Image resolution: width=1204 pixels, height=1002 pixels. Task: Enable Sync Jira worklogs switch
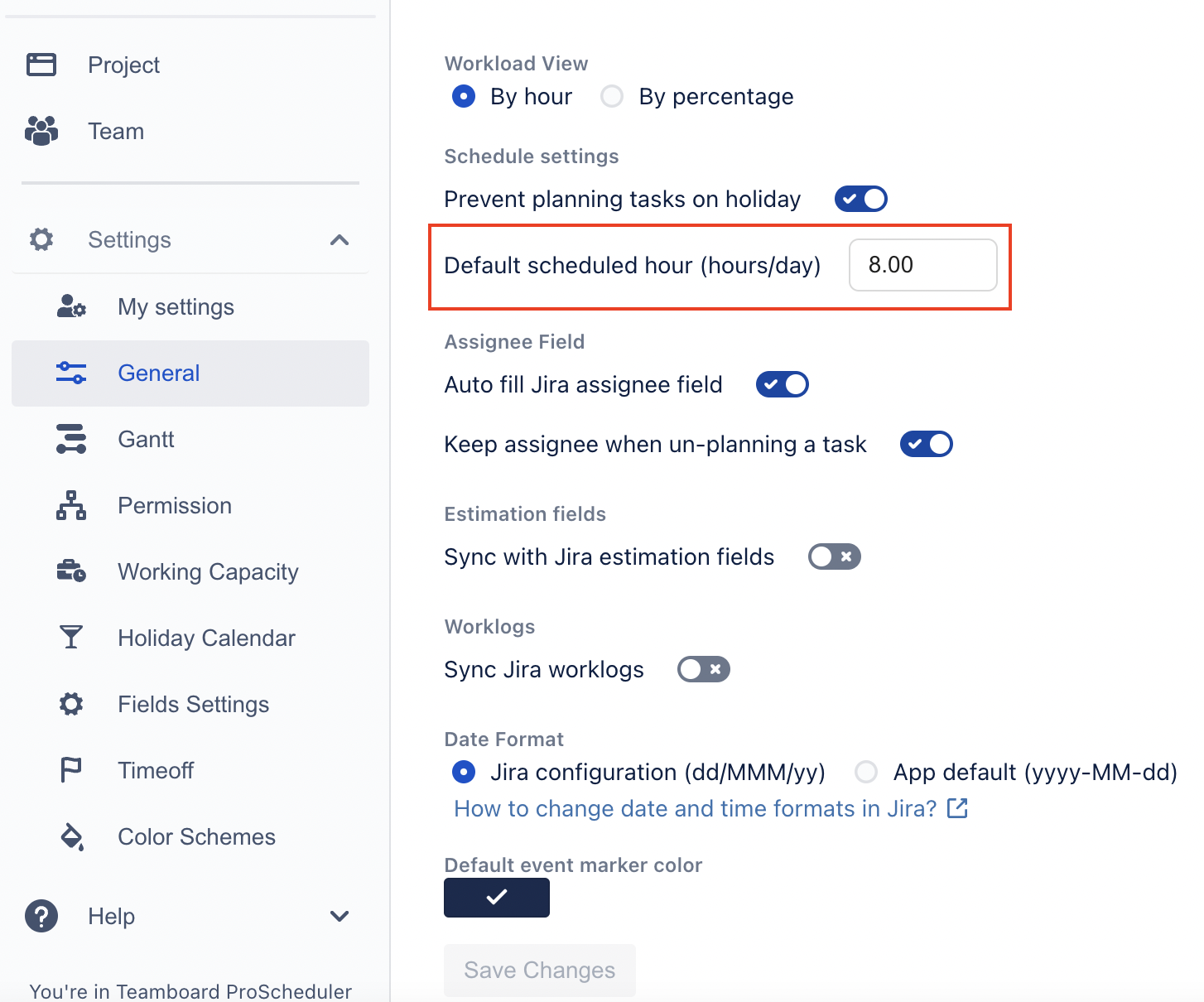pos(703,669)
